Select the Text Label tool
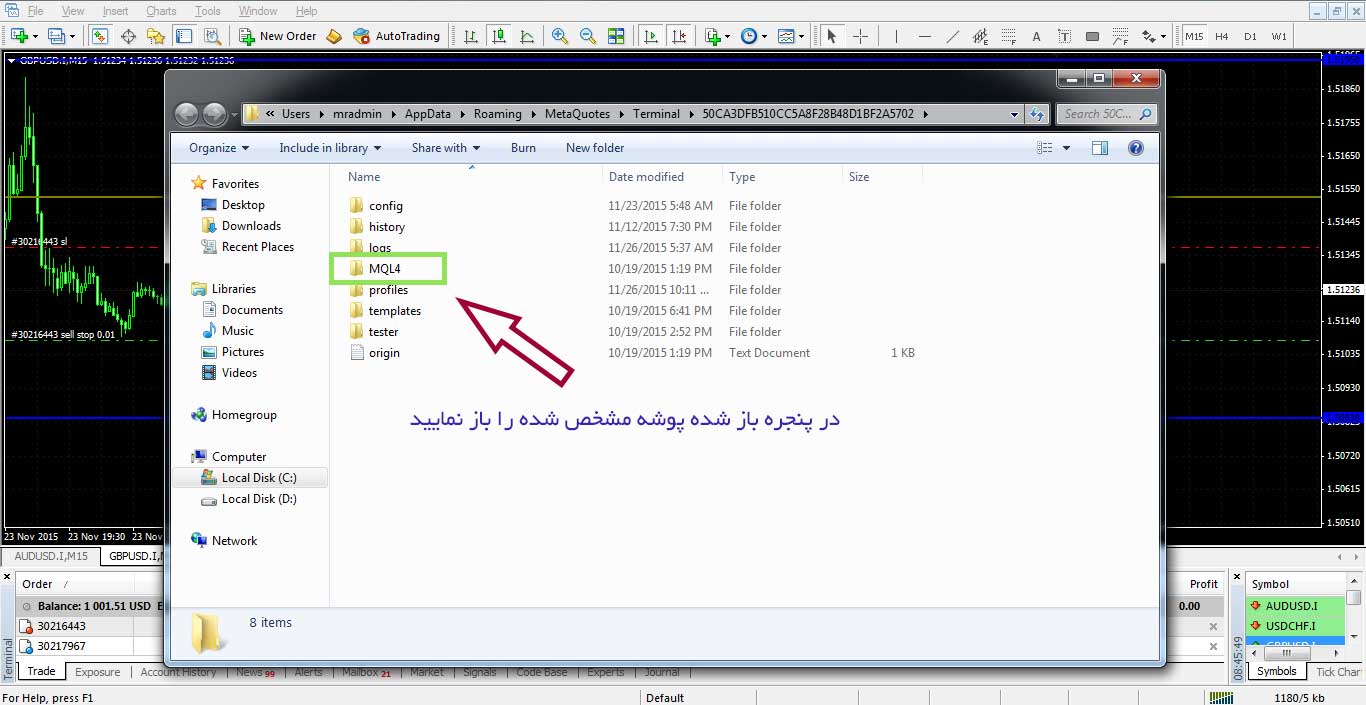 coord(1064,36)
